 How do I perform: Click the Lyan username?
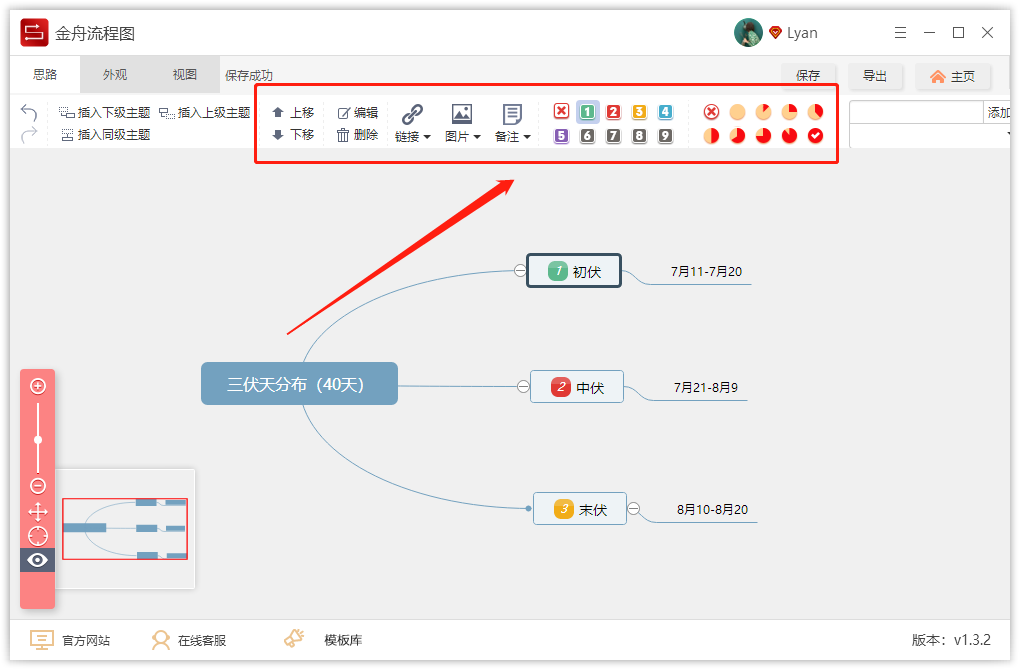point(802,33)
